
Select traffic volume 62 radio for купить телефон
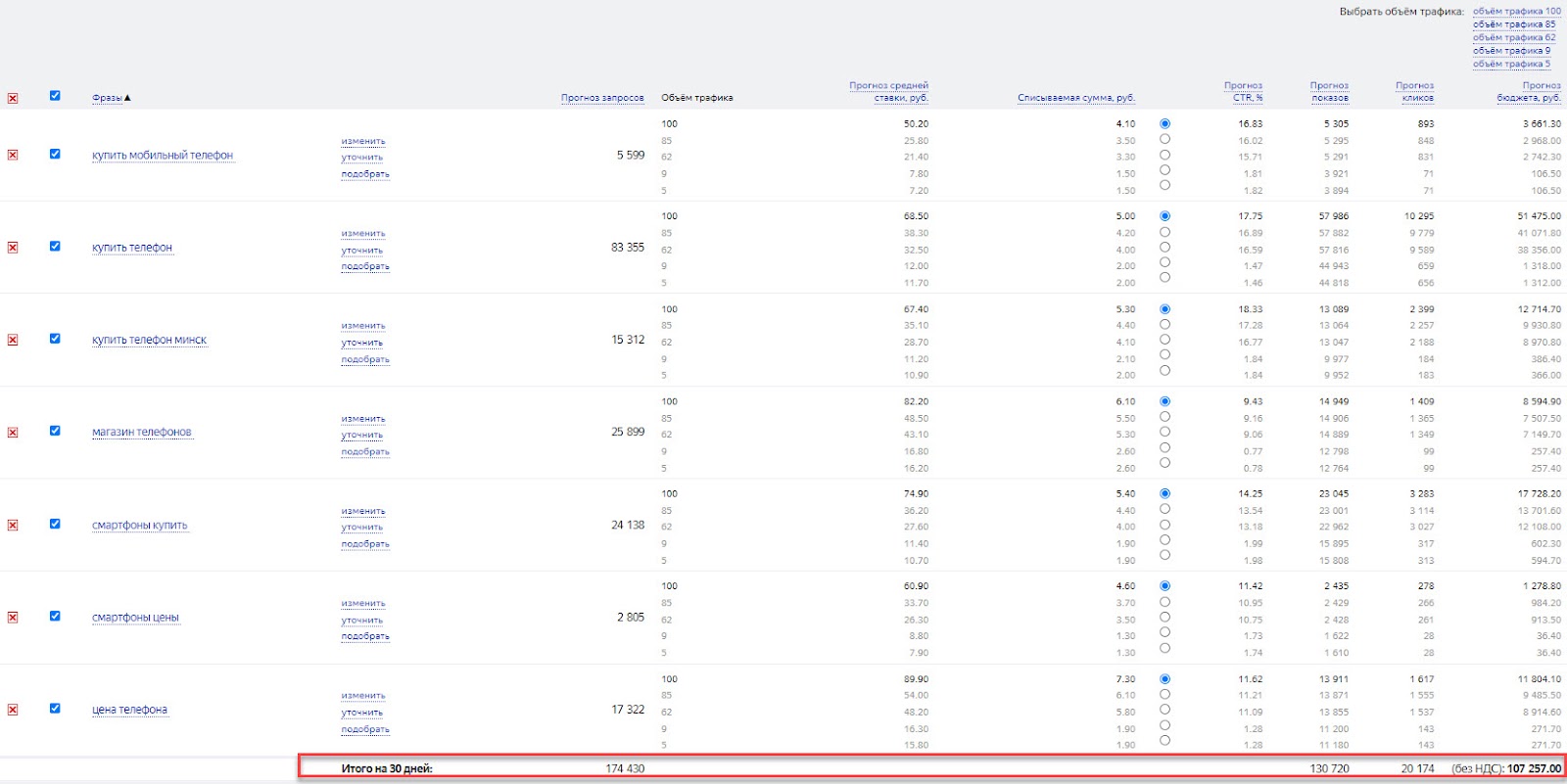tap(1164, 248)
